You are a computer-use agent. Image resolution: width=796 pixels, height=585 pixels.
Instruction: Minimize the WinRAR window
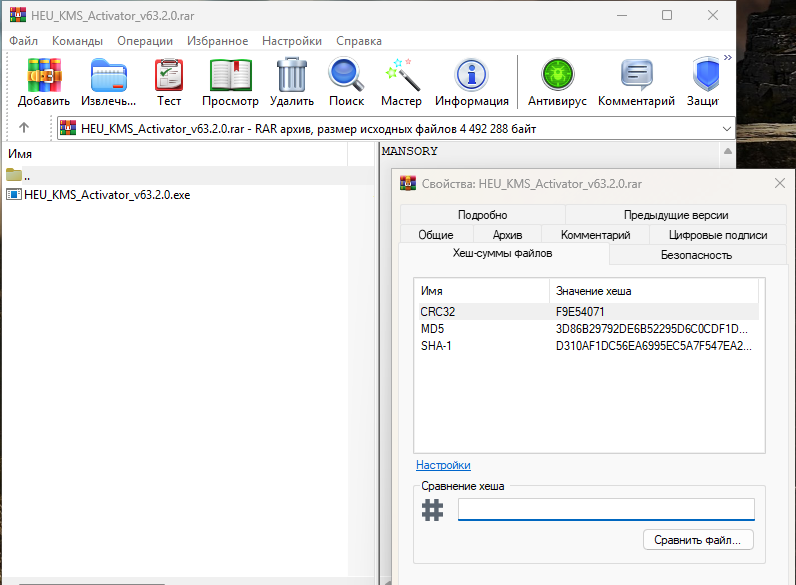[x=622, y=15]
